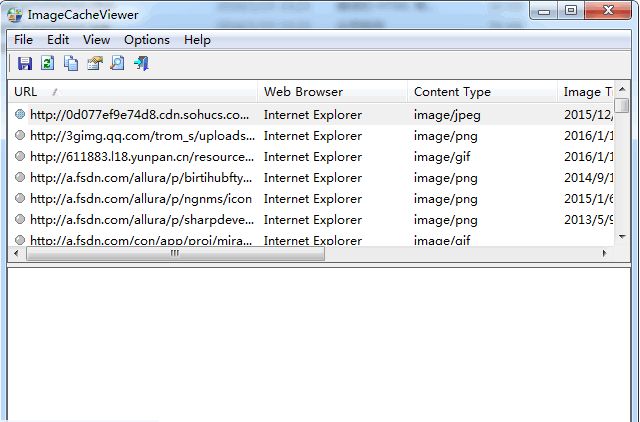Minimize the ImageCacheViewer window
This screenshot has height=422, width=640.
point(544,11)
